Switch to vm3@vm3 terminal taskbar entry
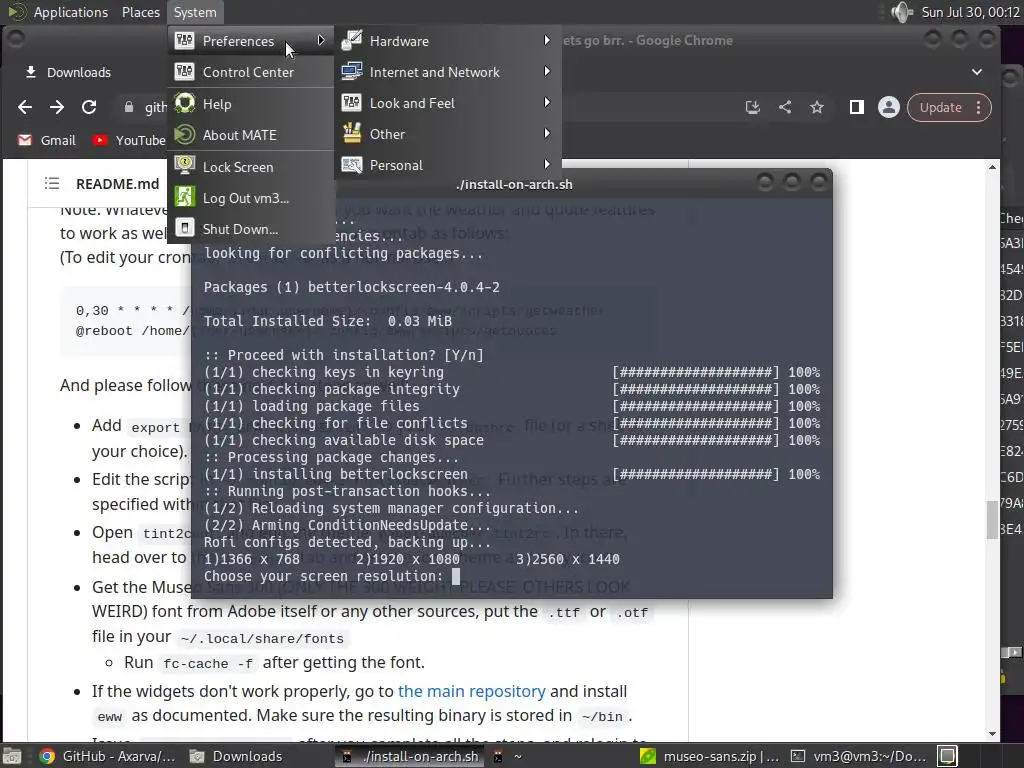 coord(859,756)
